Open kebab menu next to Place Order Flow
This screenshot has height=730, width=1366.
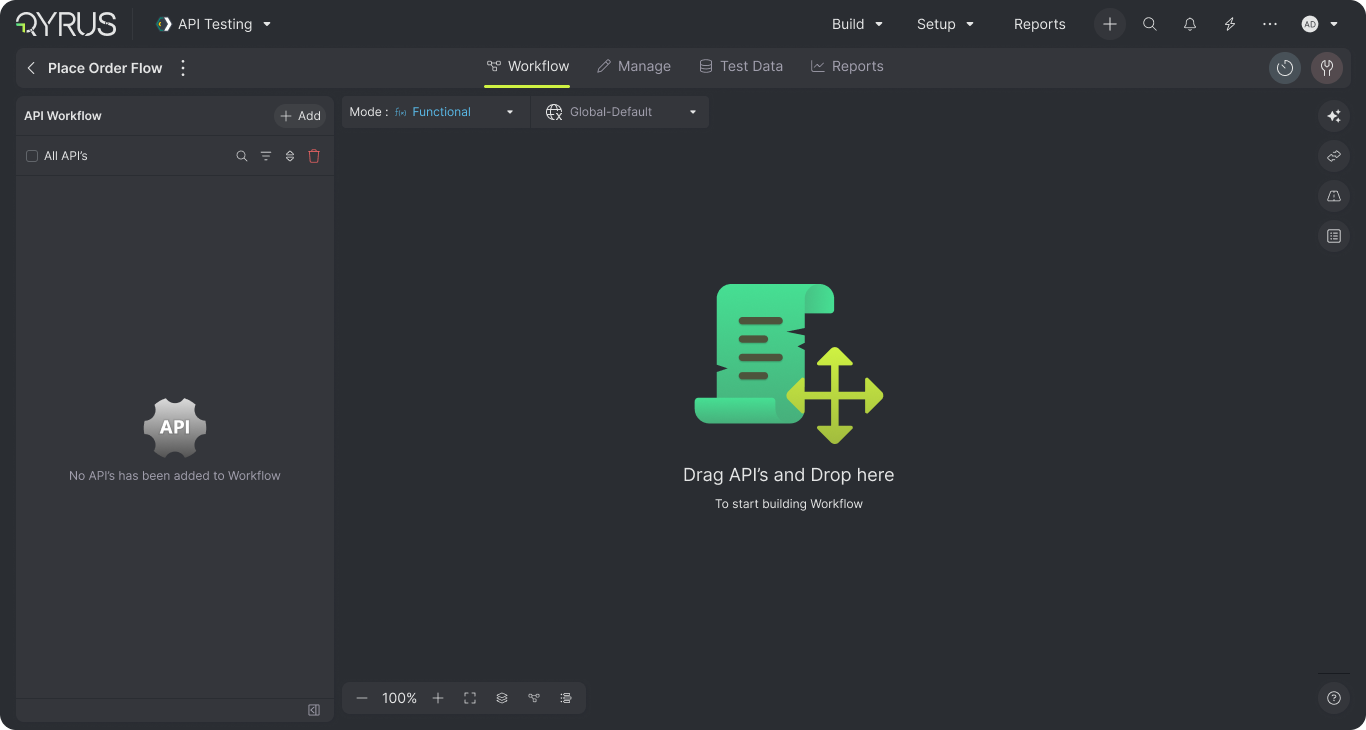coord(183,68)
